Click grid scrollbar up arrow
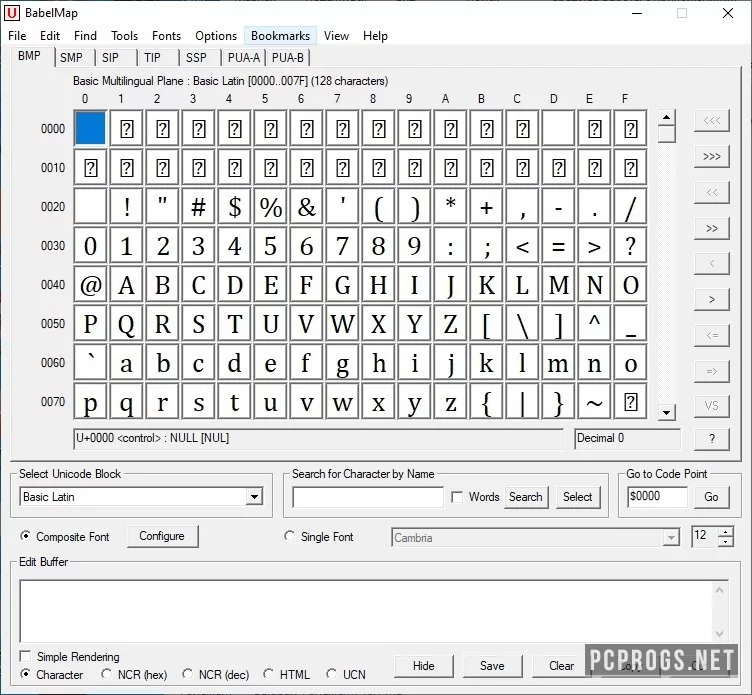This screenshot has height=695, width=752. pos(667,117)
